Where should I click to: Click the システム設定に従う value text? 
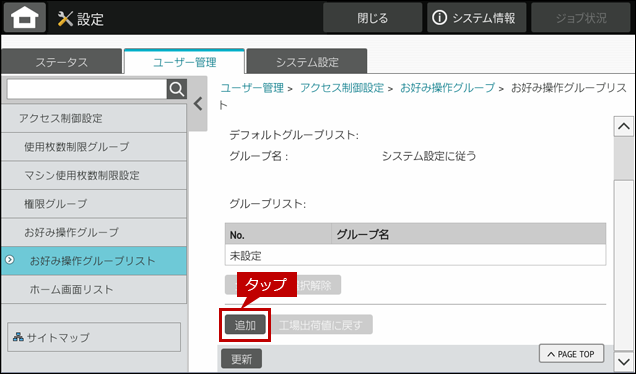429,156
